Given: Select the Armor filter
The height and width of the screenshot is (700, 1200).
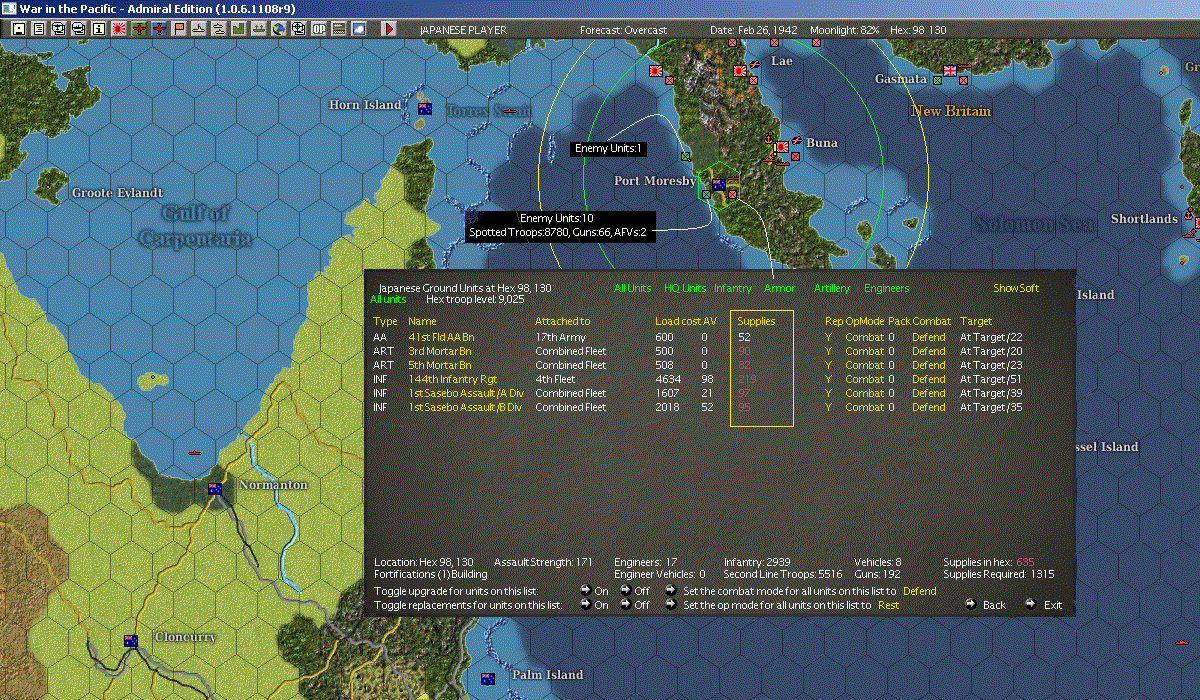Looking at the screenshot, I should pyautogui.click(x=780, y=288).
